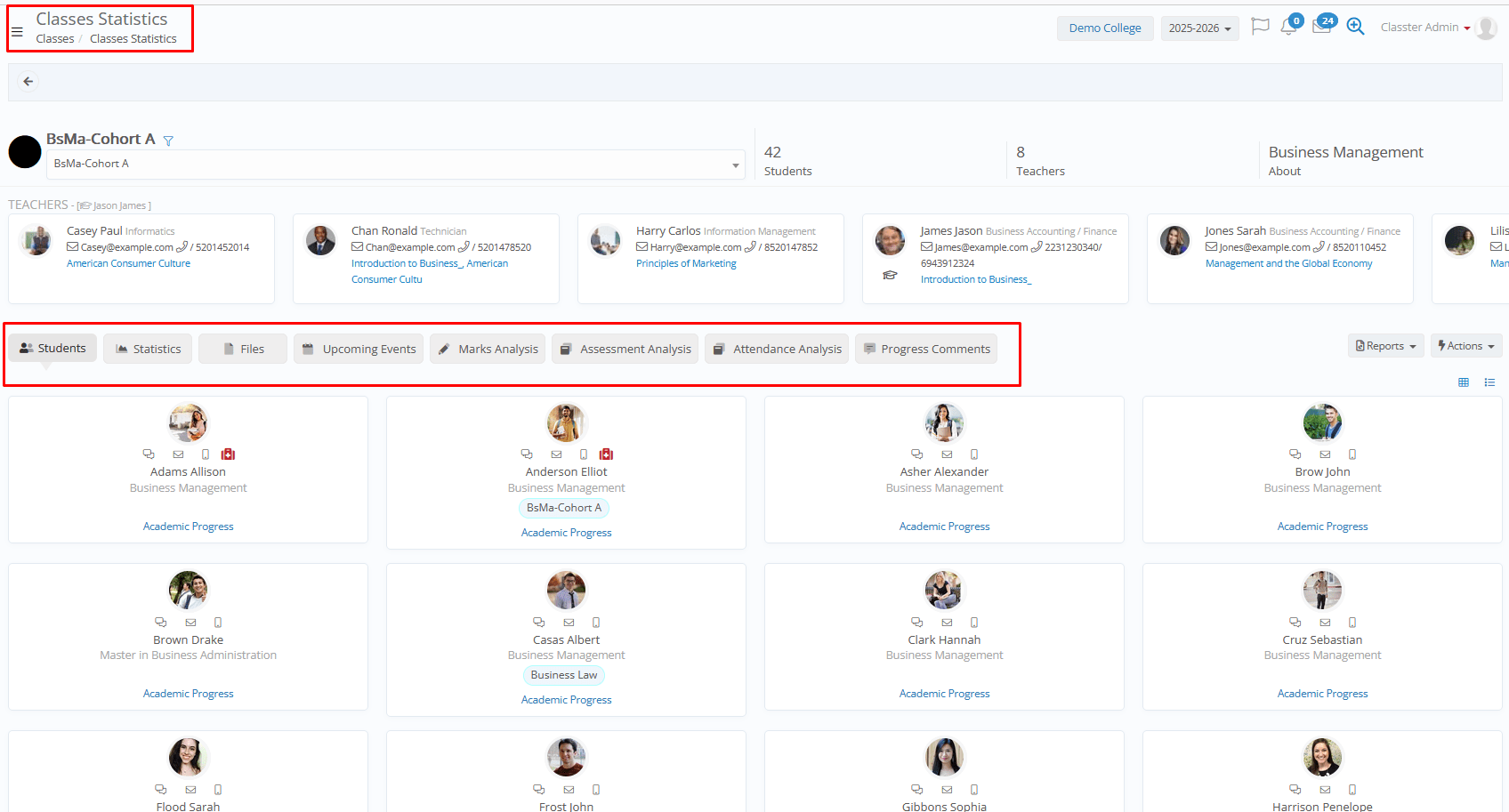Switch to grid view layout
1509x812 pixels.
click(1464, 382)
